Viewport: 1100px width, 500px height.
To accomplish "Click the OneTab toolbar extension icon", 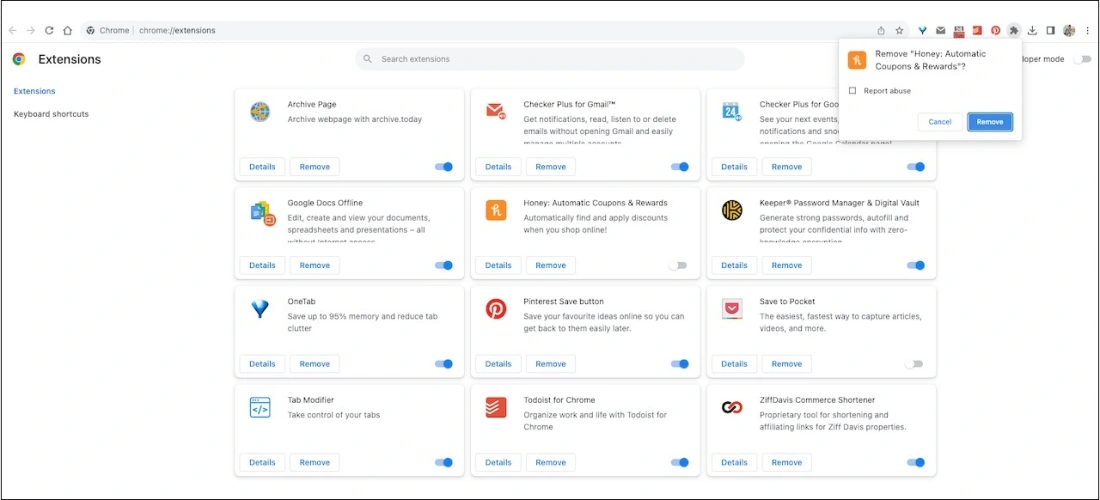I will (x=921, y=30).
